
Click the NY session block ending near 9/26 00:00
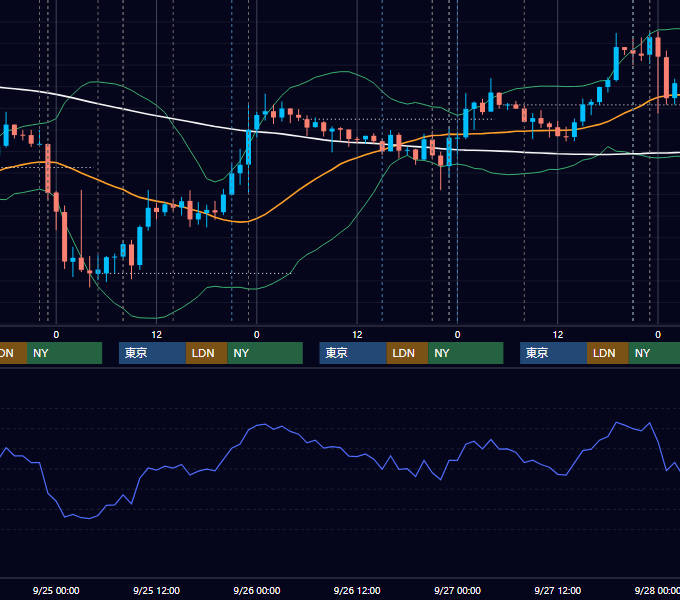coord(265,353)
